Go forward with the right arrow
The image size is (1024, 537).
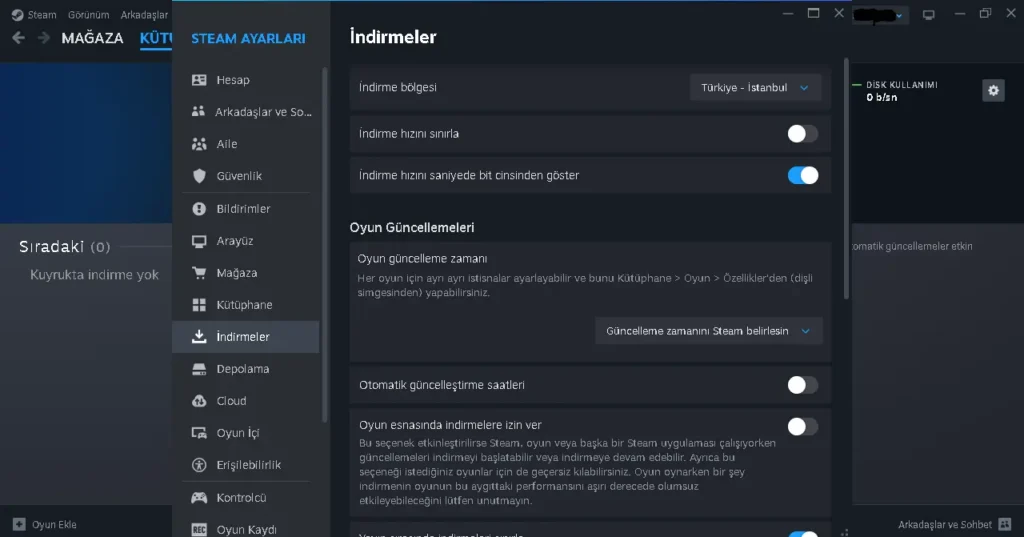(x=44, y=38)
